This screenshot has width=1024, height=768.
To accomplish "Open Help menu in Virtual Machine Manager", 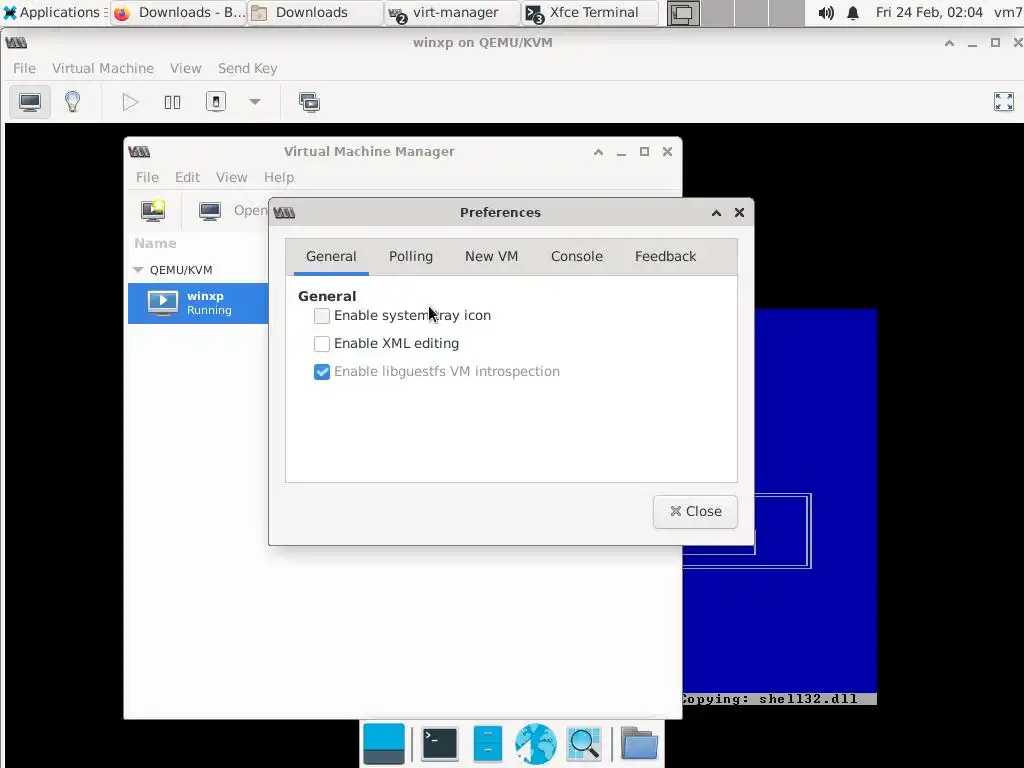I will tap(279, 177).
